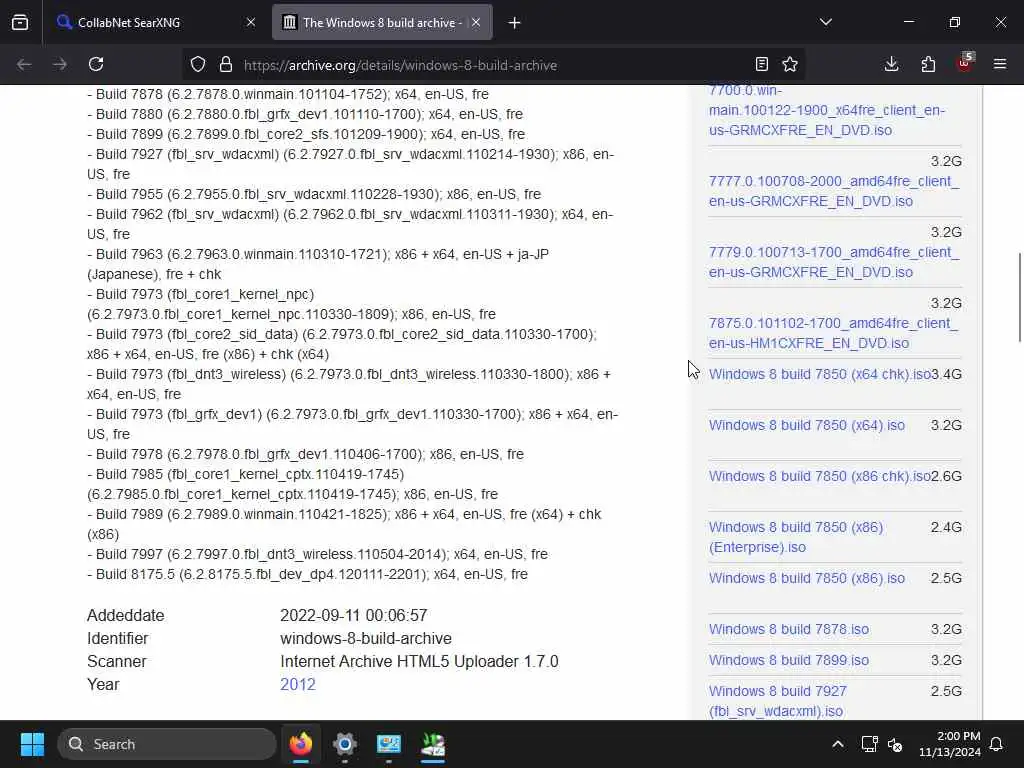Viewport: 1024px width, 768px height.
Task: Open 7700.0.winmain GRMCXFRE_EN_DVD.iso link
Action: (827, 110)
